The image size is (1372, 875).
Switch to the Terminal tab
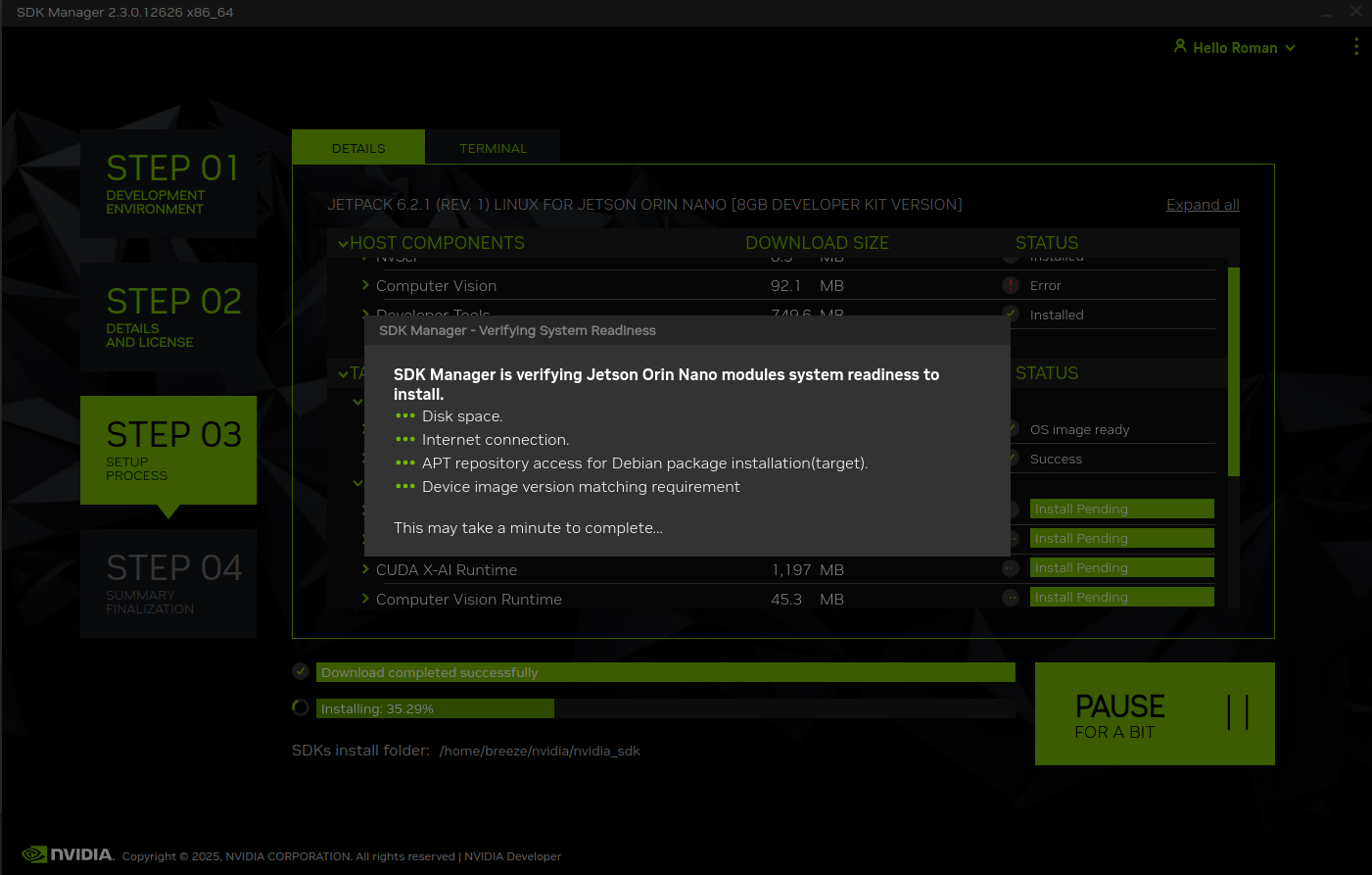coord(493,148)
